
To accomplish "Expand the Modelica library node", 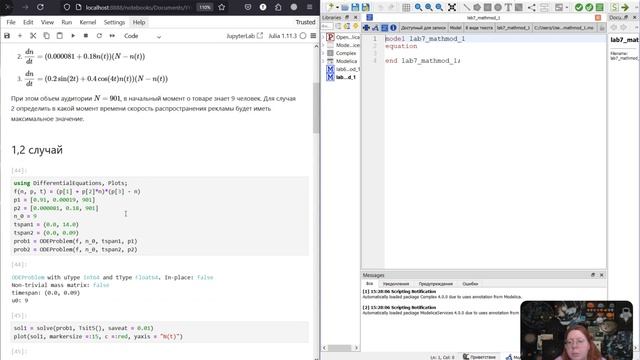I will 323,61.
